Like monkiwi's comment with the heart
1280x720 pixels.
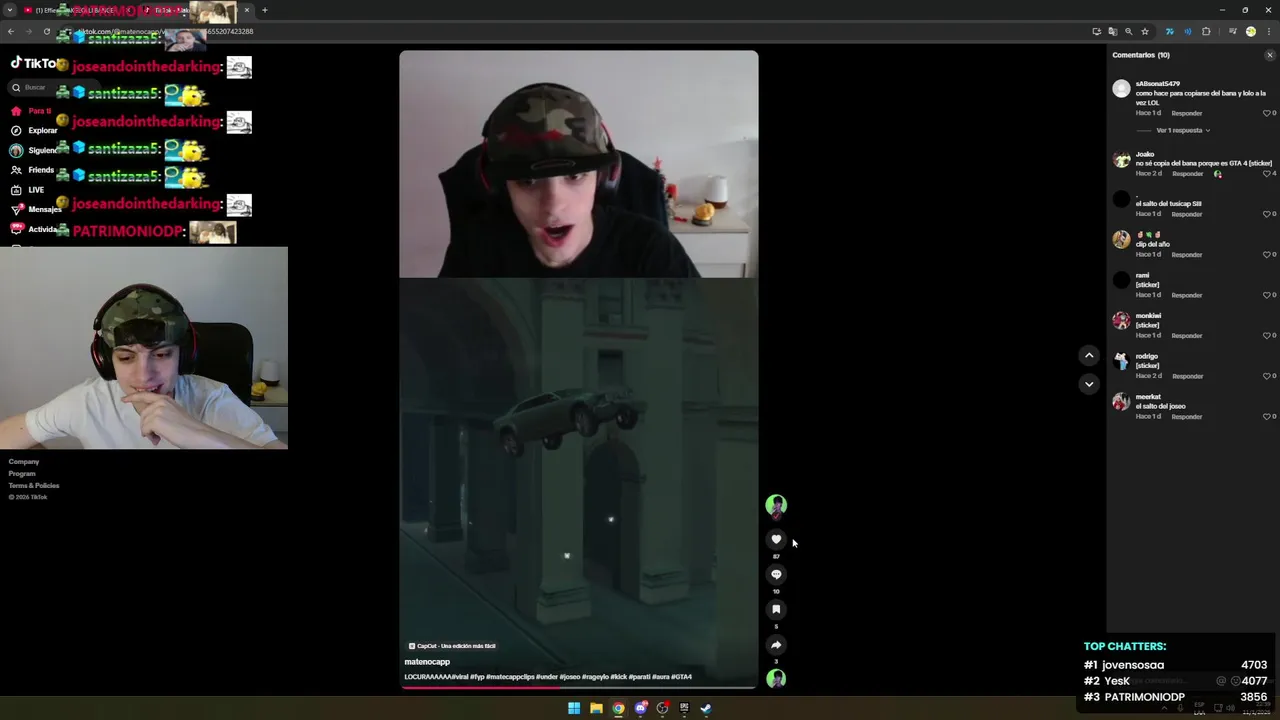[x=1267, y=335]
